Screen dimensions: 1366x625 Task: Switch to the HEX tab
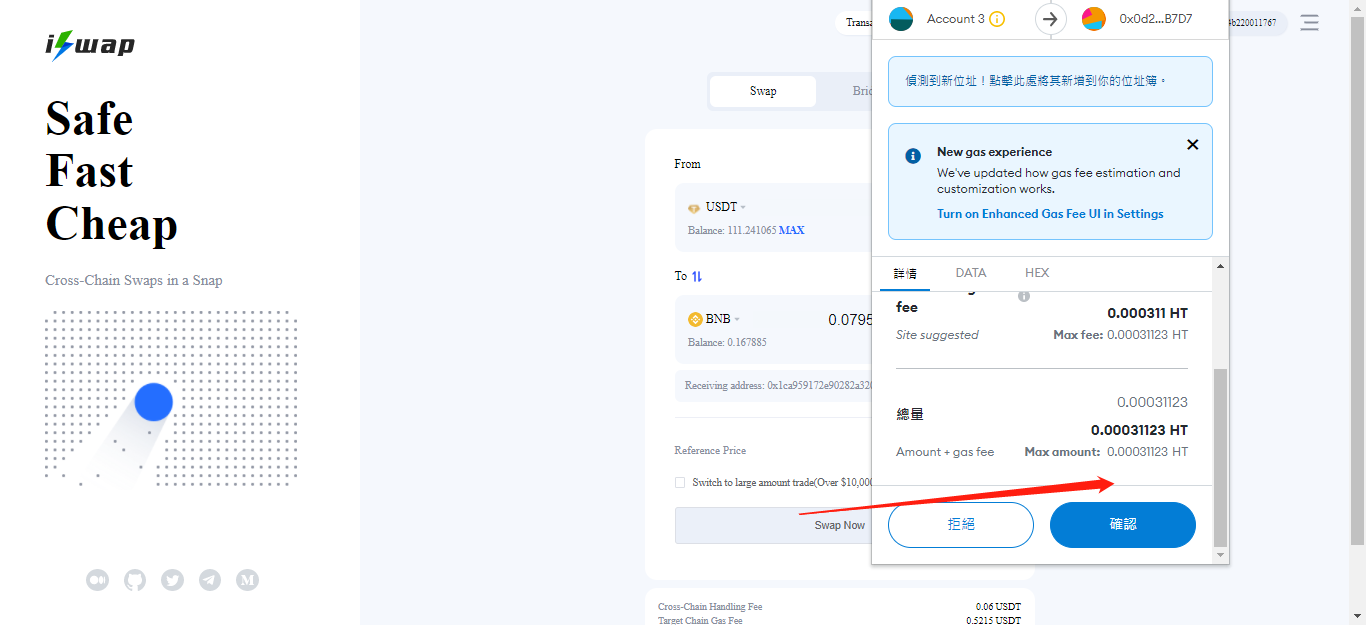coord(1037,273)
